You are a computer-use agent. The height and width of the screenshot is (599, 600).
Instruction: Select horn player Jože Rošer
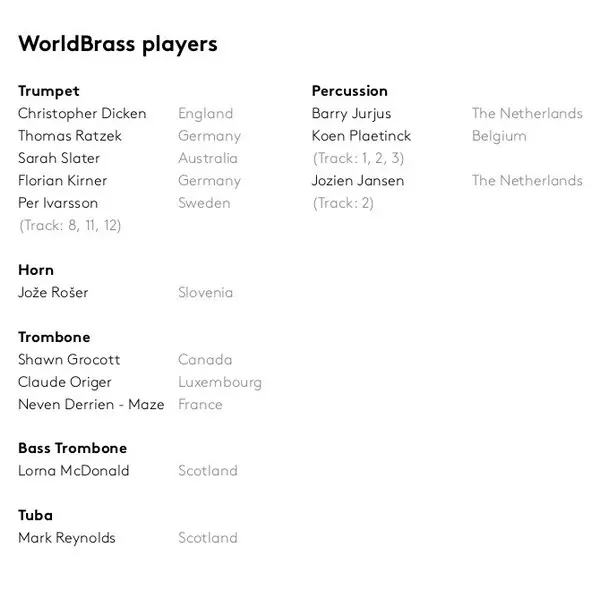pyautogui.click(x=53, y=293)
